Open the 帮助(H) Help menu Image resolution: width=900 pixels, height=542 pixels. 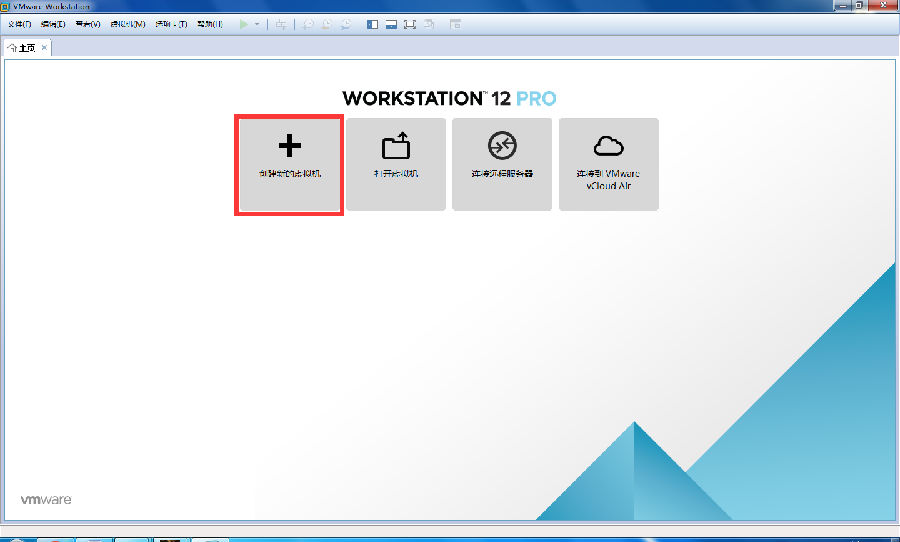click(x=209, y=24)
